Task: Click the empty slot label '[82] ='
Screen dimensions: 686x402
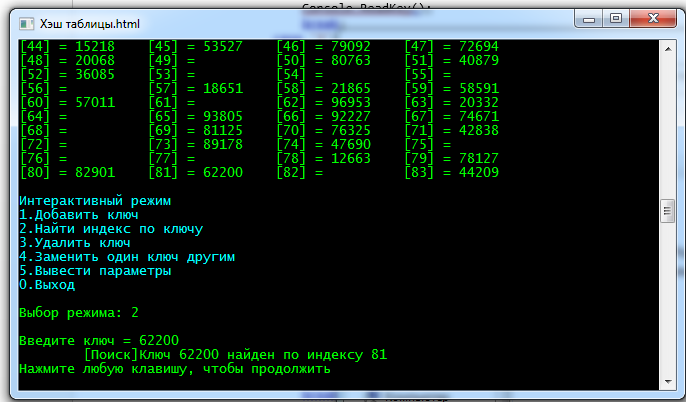Action: click(x=300, y=172)
